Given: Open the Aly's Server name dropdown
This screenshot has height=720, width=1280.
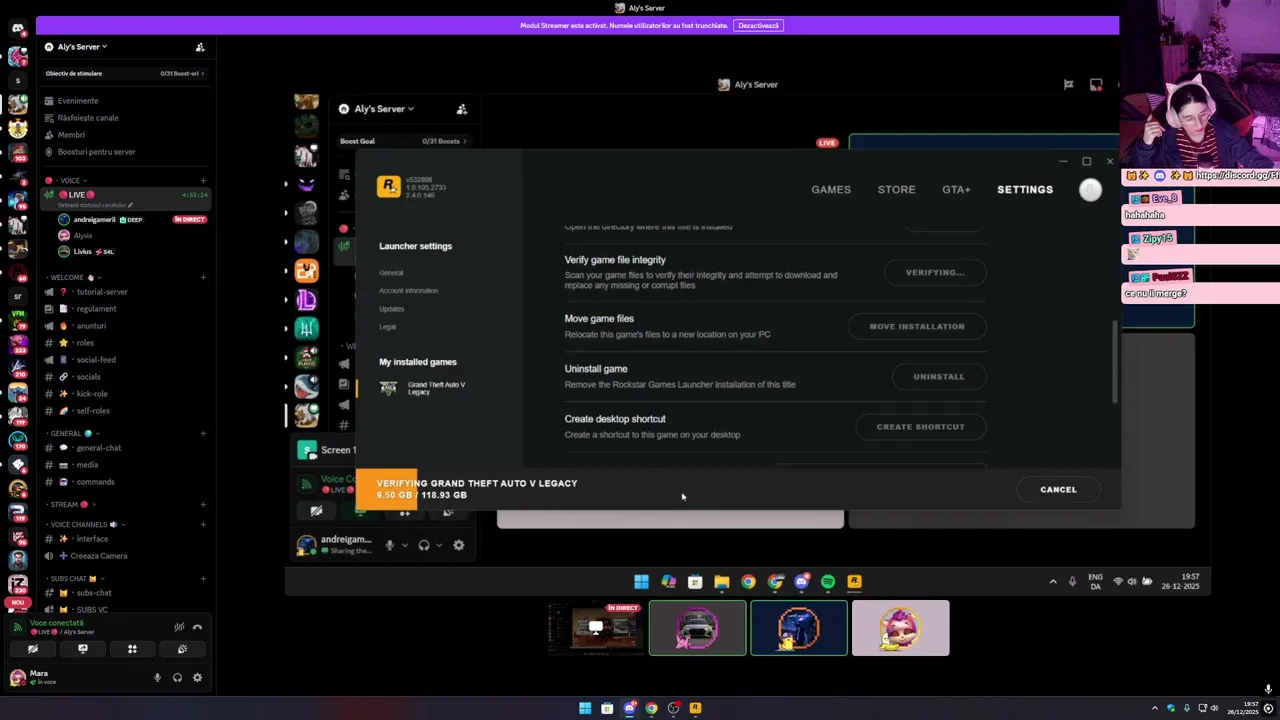Looking at the screenshot, I should click(82, 47).
